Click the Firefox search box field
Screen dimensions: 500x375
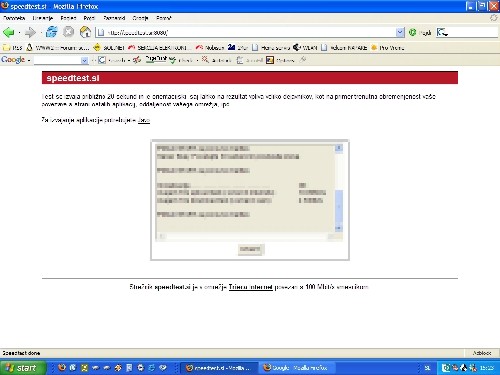(473, 32)
